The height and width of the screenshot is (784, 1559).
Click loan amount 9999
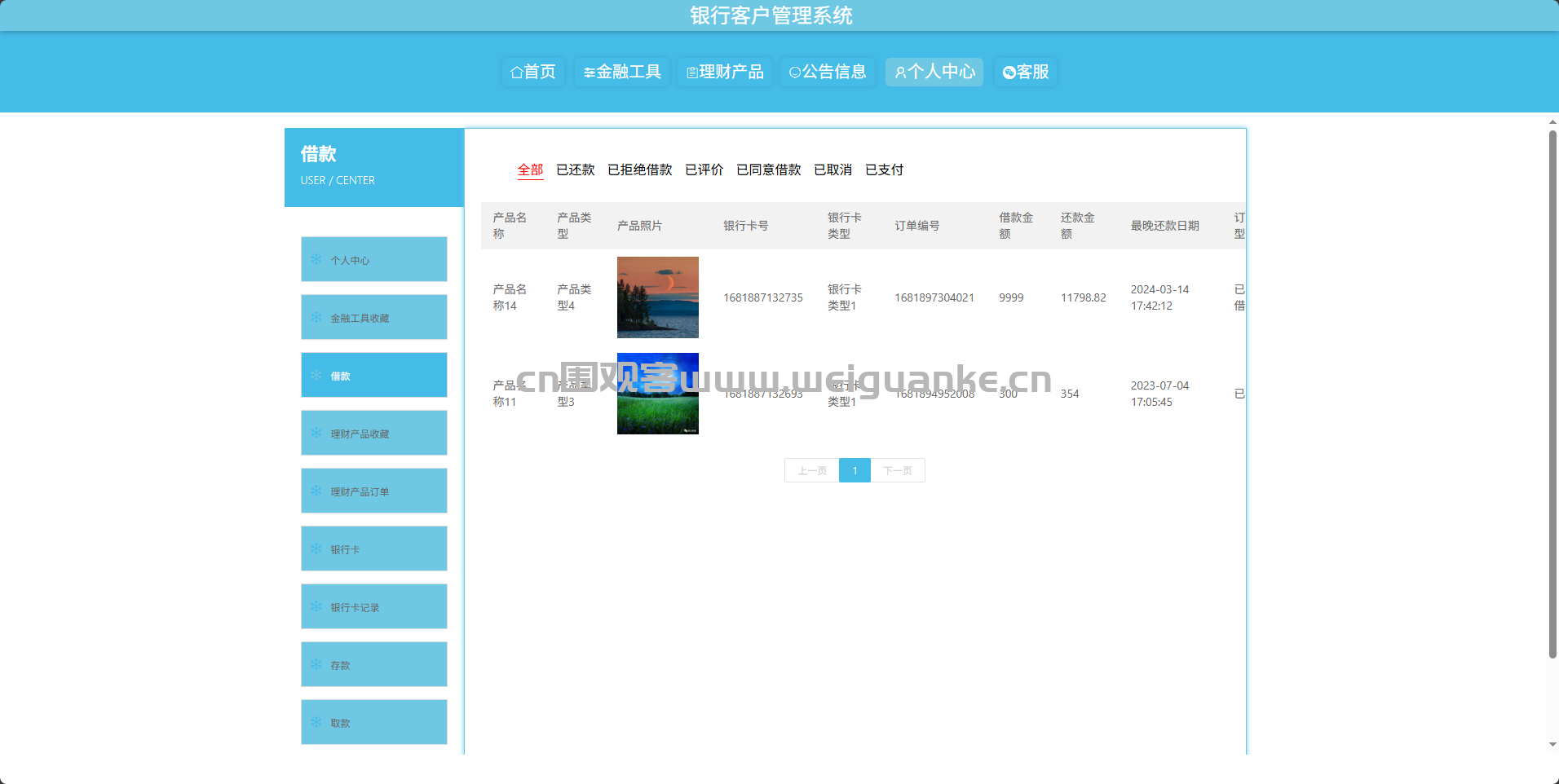[x=1011, y=297]
